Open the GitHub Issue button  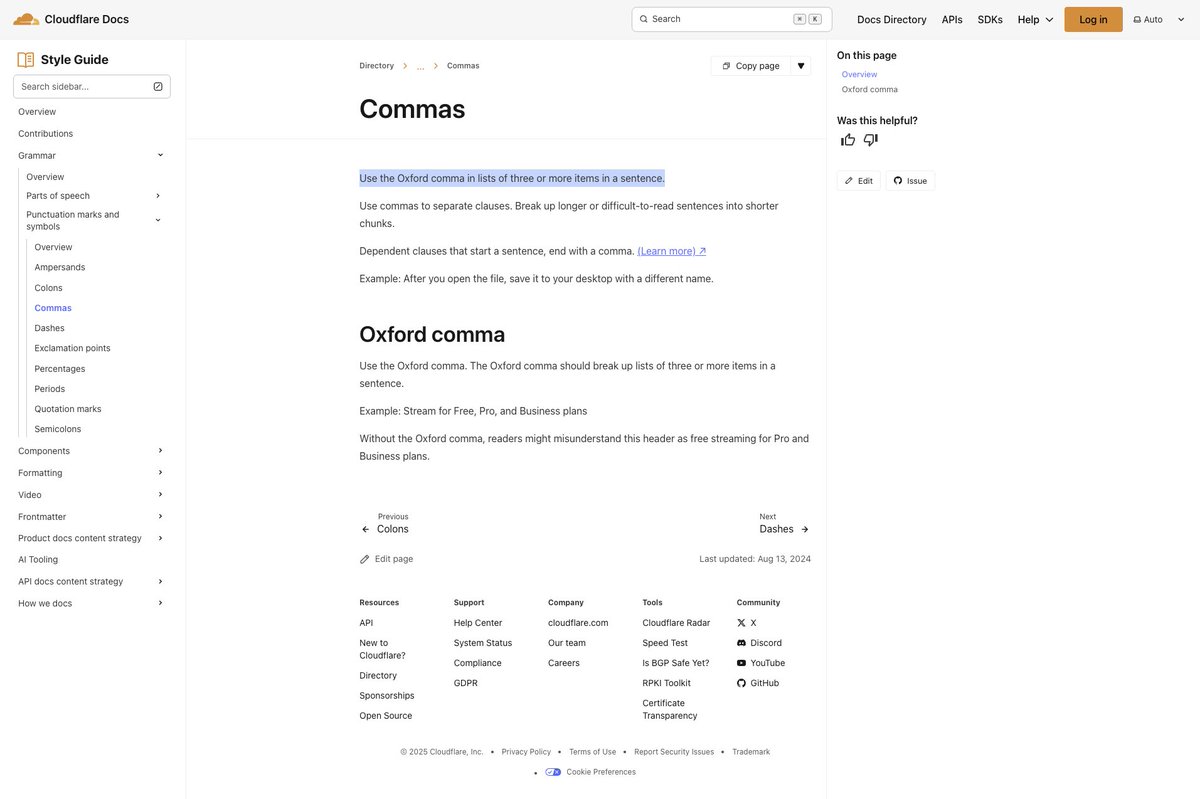tap(910, 181)
